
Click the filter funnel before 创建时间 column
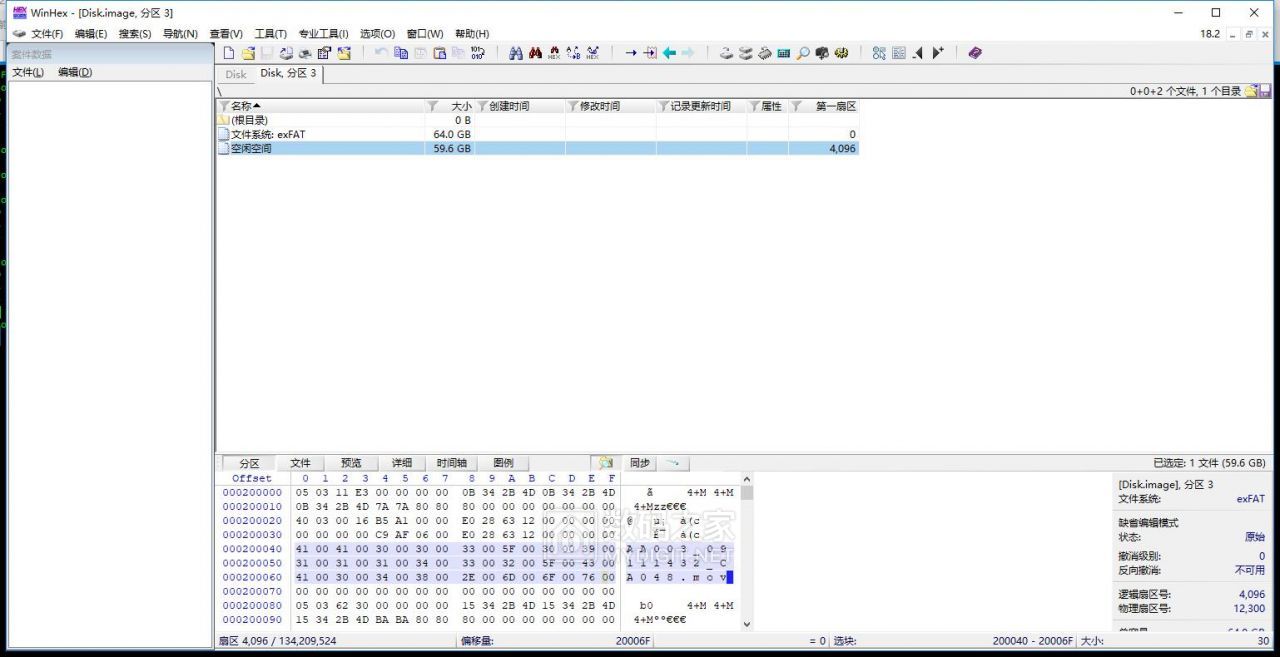(482, 106)
